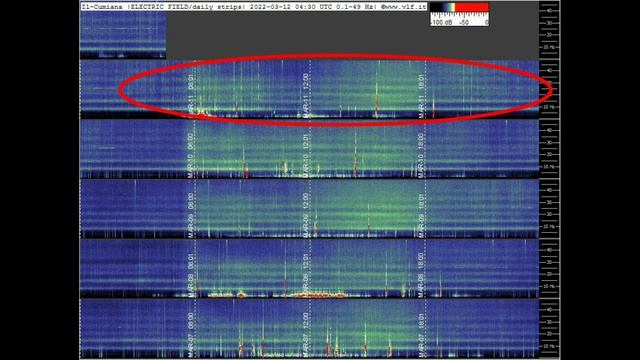Select the 'MAR-08 12:01' time marker
The width and height of the screenshot is (640, 360).
pyautogui.click(x=305, y=276)
